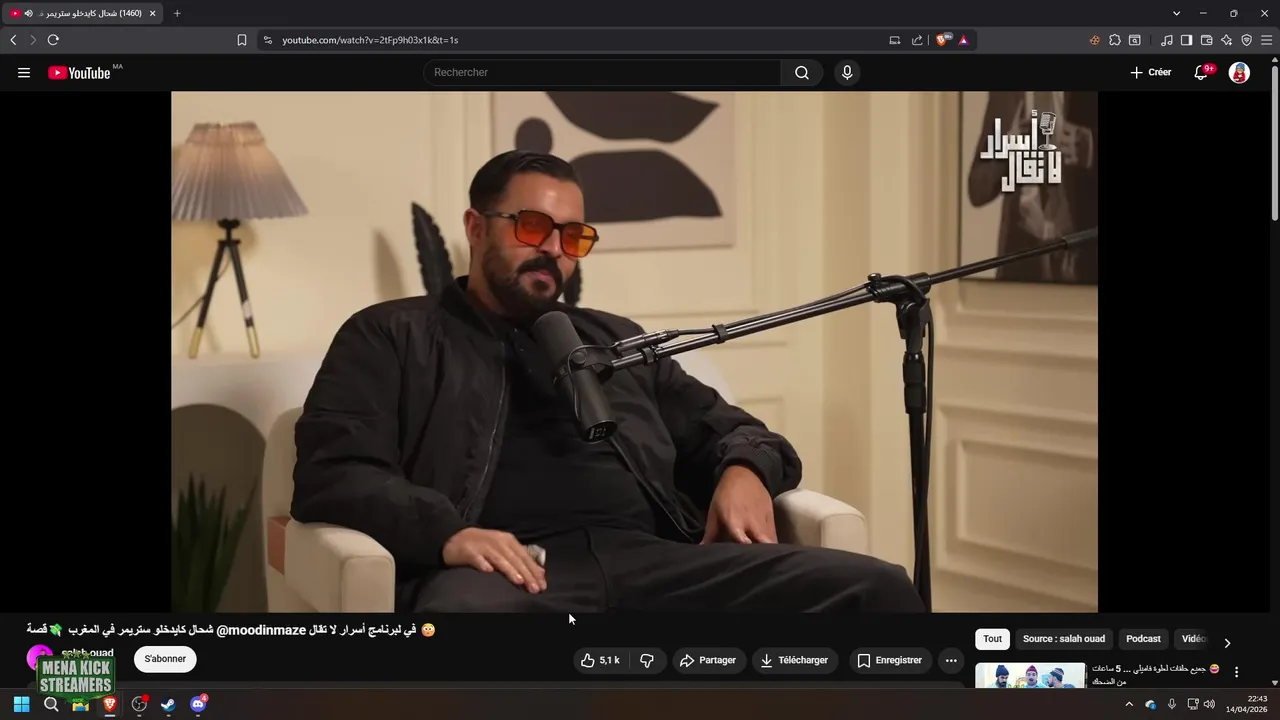Open the Brave playlist music note icon
Viewport: 1280px width, 720px height.
pos(1167,40)
